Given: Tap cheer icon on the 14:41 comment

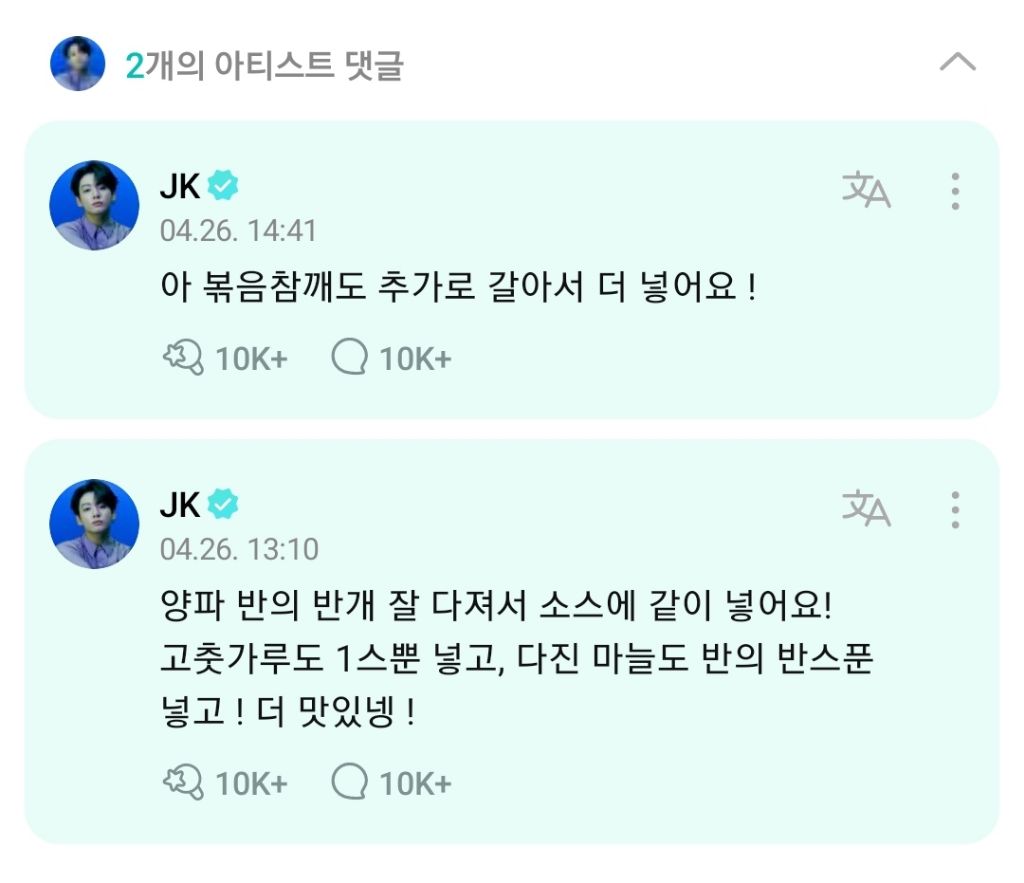Looking at the screenshot, I should tap(182, 358).
